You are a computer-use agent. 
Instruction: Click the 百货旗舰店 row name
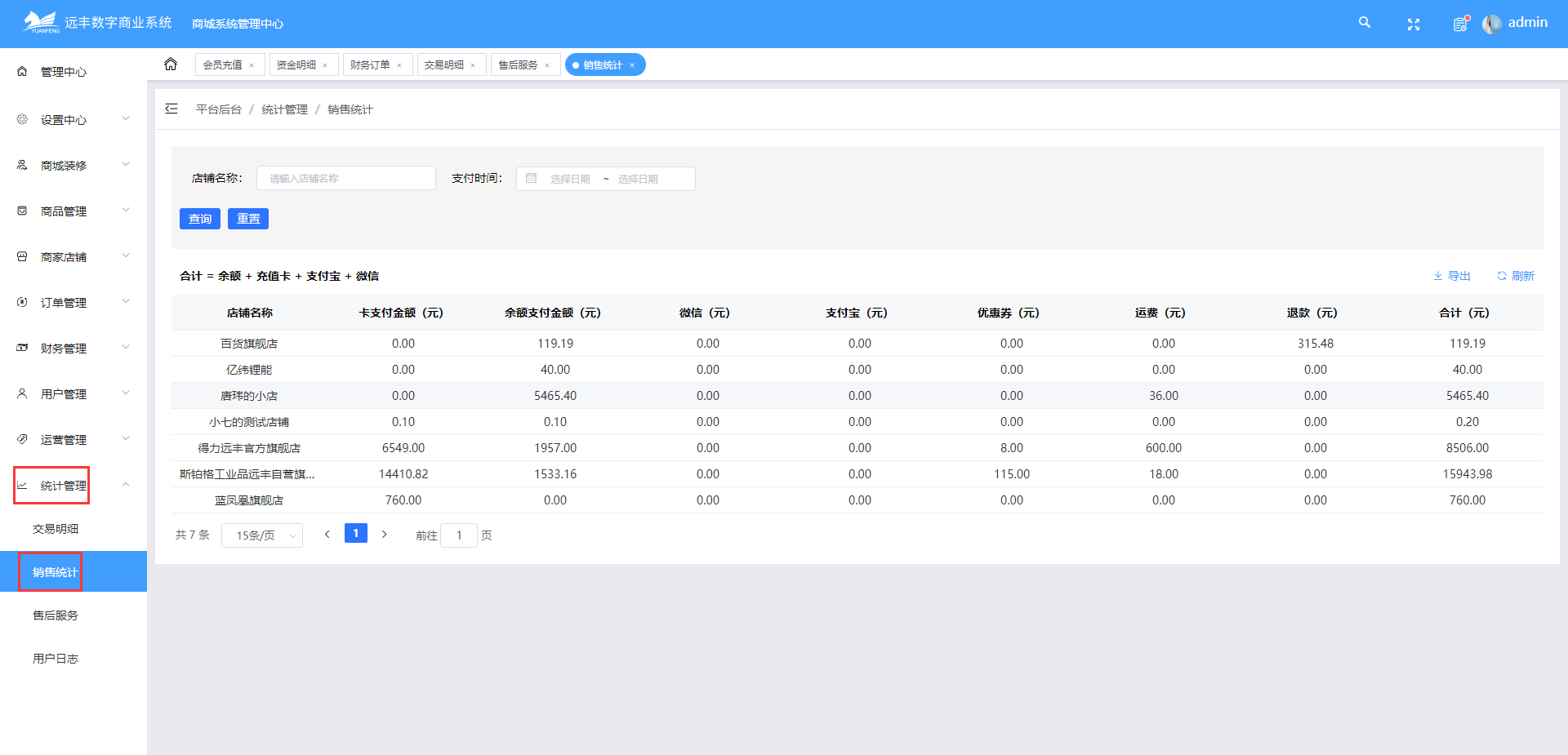pyautogui.click(x=249, y=344)
